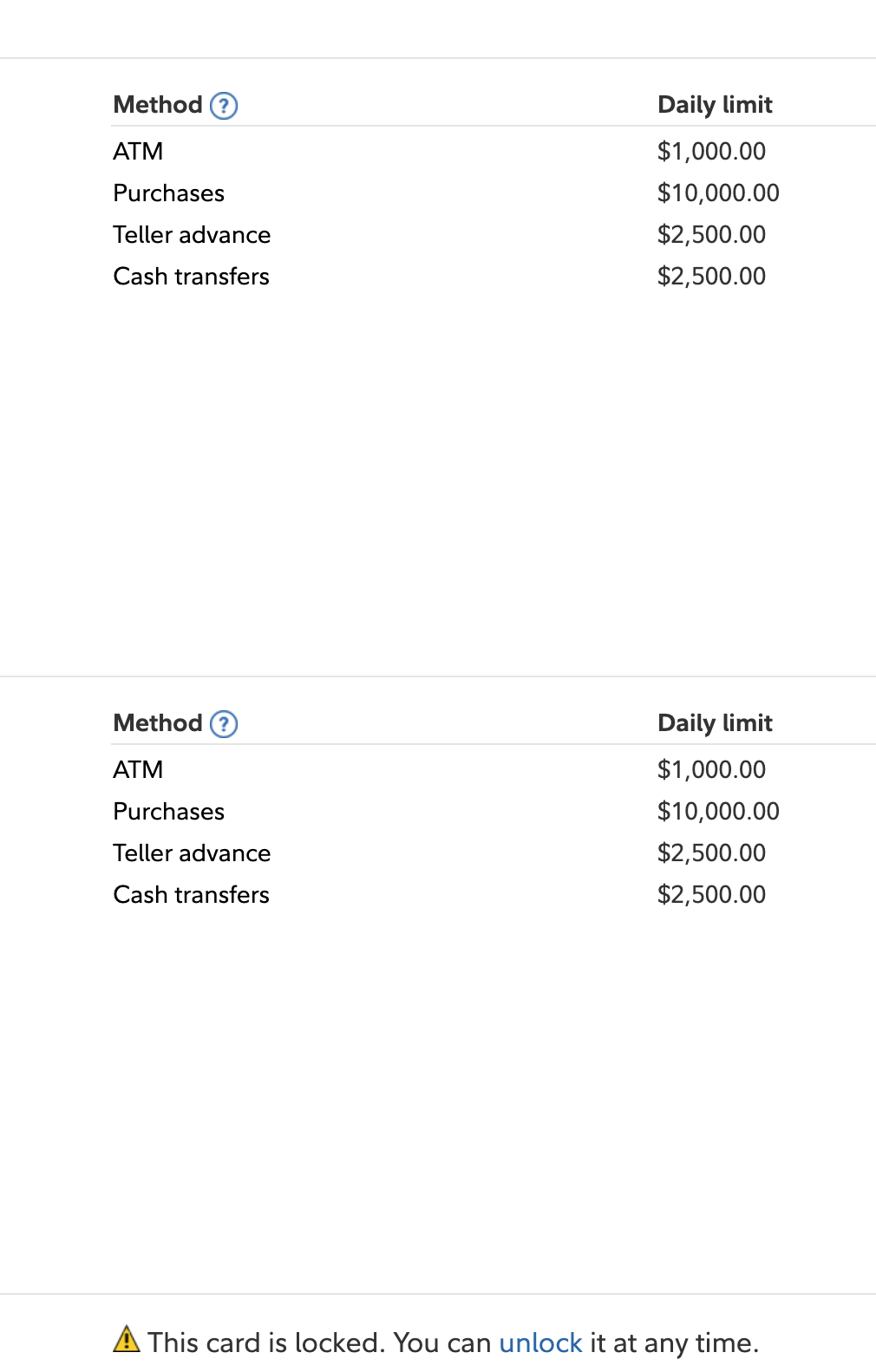Click the $10,000.00 limit in upper table
Viewport: 876px width, 1372px height.
pyautogui.click(x=718, y=193)
